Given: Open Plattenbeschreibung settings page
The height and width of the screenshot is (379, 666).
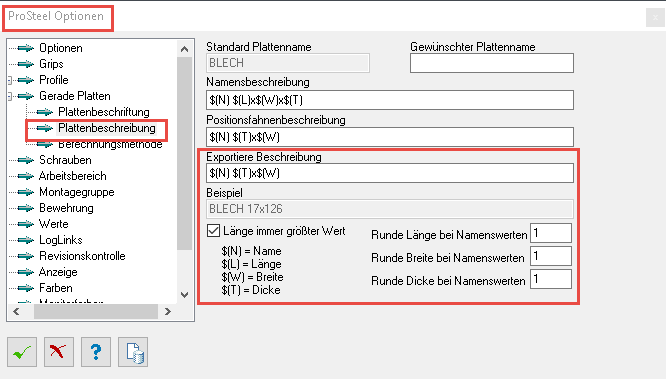Looking at the screenshot, I should click(x=107, y=128).
